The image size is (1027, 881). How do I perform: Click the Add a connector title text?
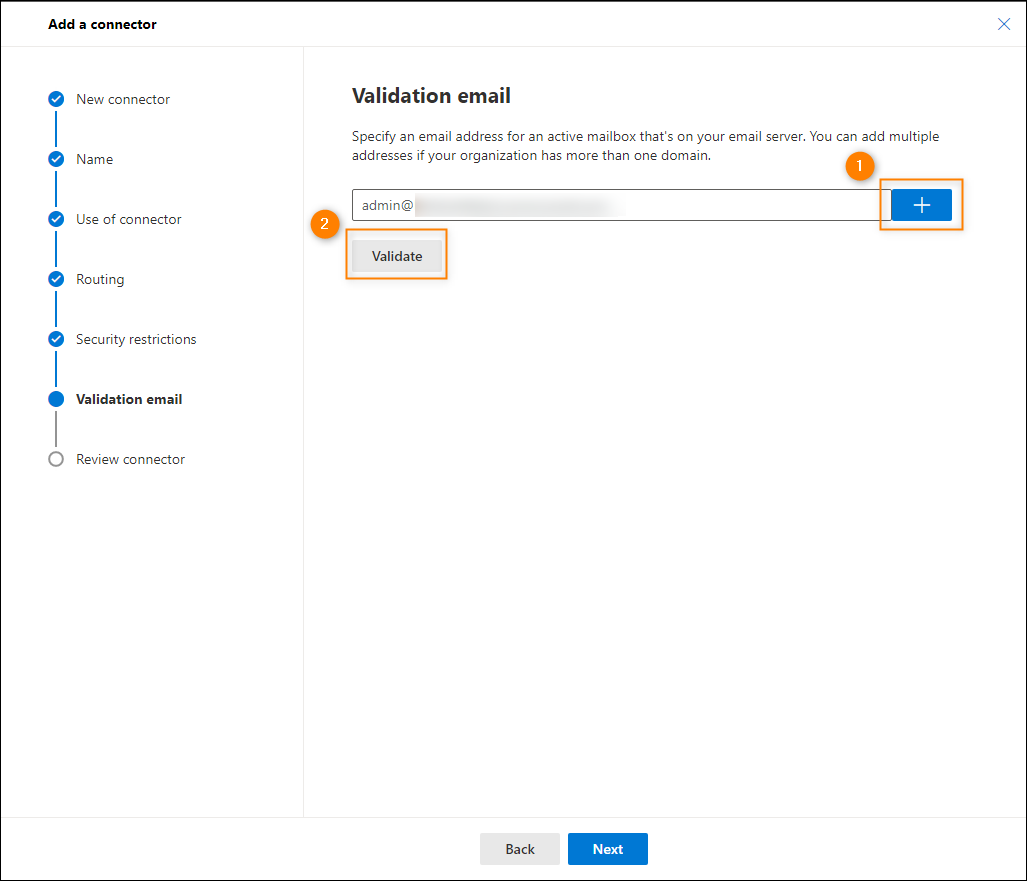coord(102,24)
